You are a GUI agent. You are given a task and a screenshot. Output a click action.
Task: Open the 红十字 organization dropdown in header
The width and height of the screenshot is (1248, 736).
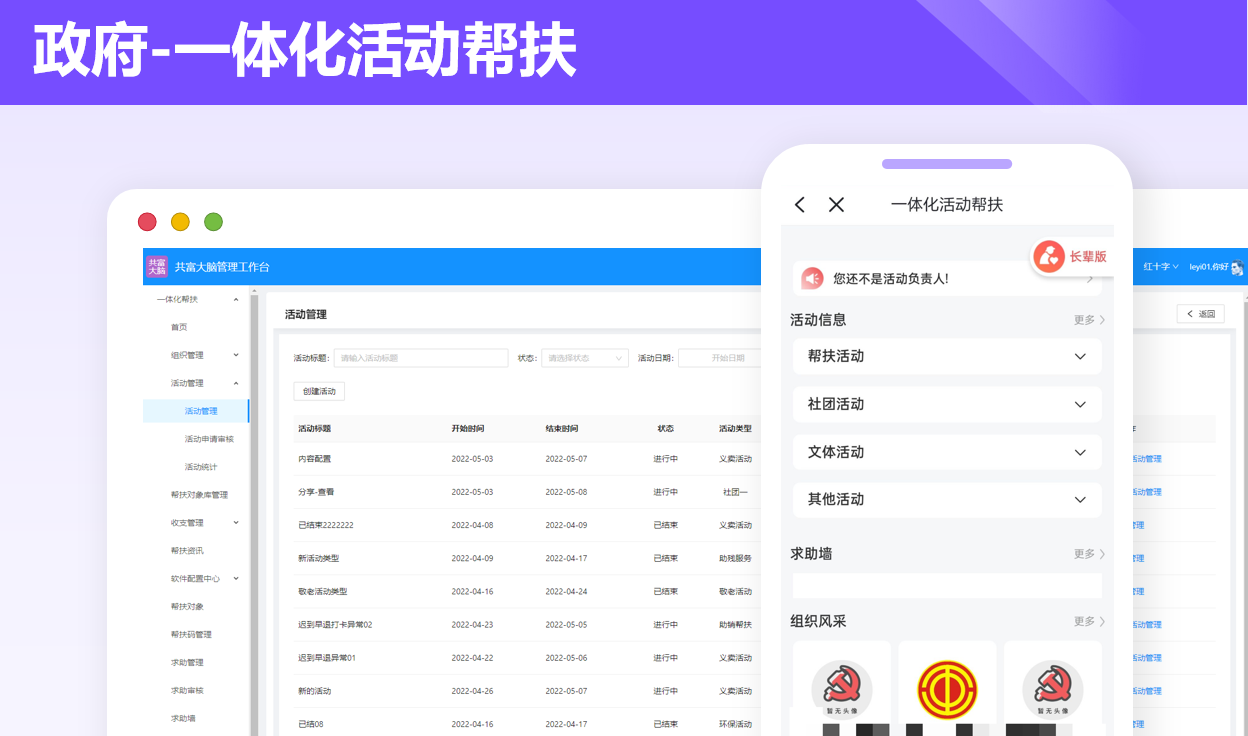tap(1161, 267)
